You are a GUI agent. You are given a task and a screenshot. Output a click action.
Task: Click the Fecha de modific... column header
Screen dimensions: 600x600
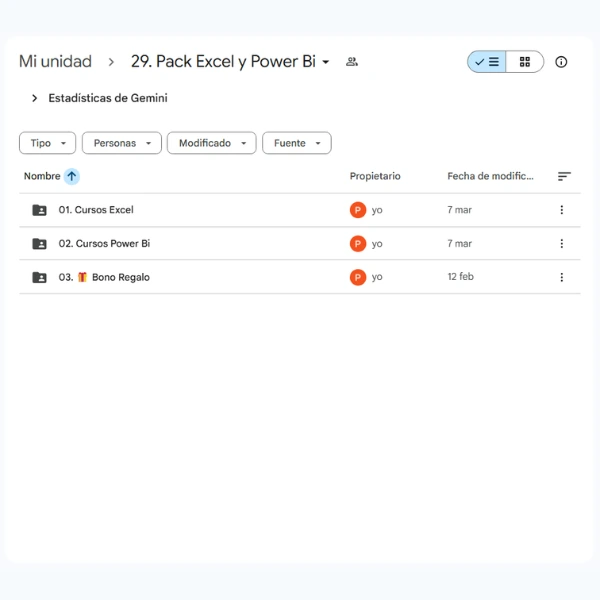490,176
